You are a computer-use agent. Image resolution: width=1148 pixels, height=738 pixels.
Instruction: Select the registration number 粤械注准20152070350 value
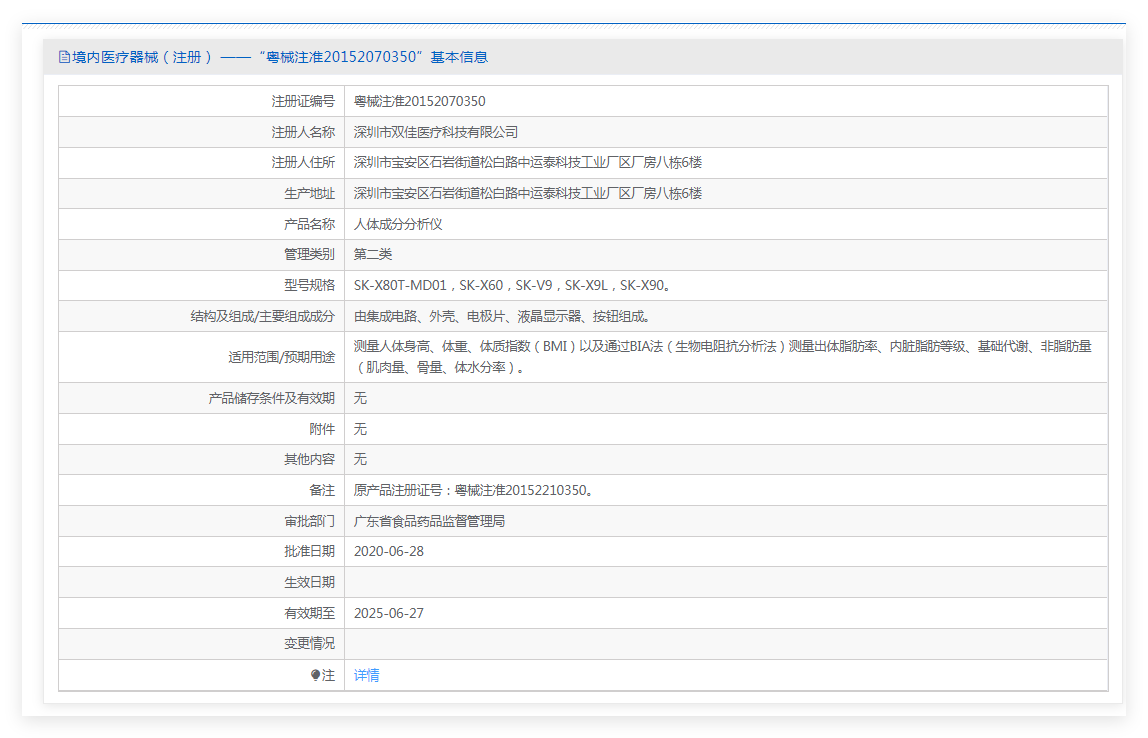pos(420,101)
